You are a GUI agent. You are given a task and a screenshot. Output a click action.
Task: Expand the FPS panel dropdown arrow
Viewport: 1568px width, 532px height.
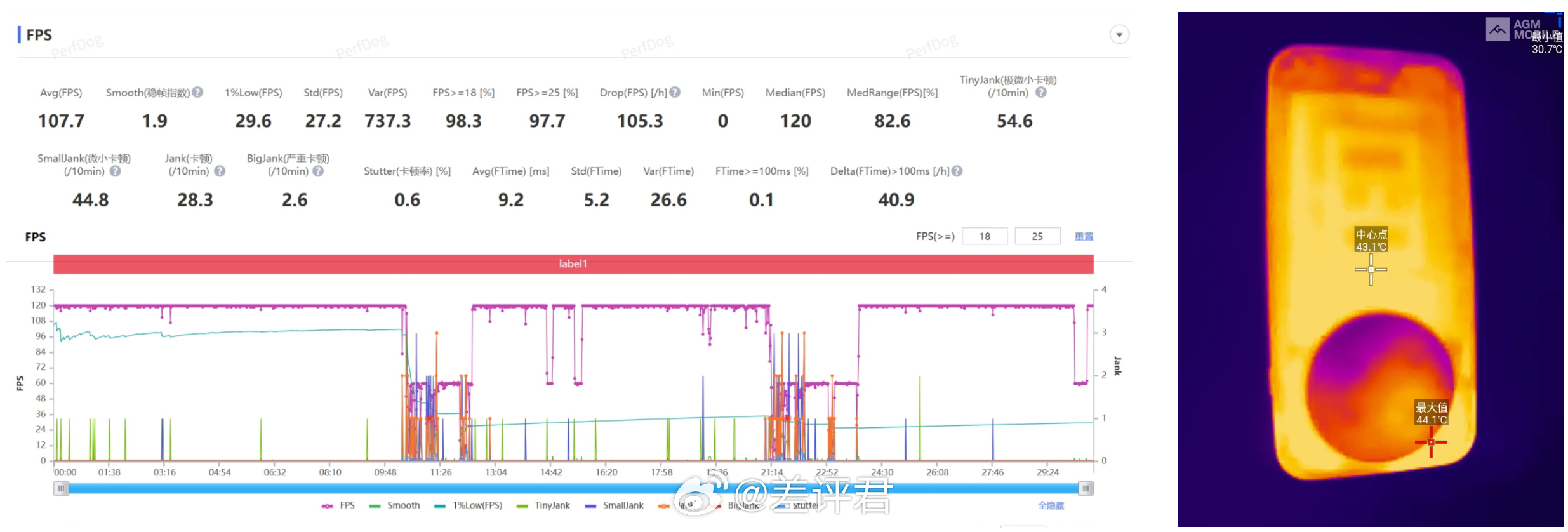(x=1120, y=35)
